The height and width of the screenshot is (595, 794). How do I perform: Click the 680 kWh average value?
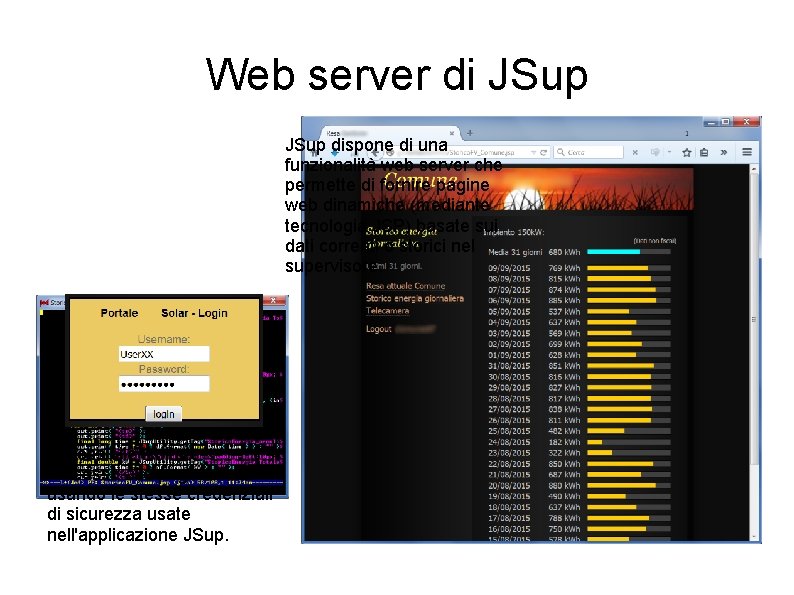(564, 252)
